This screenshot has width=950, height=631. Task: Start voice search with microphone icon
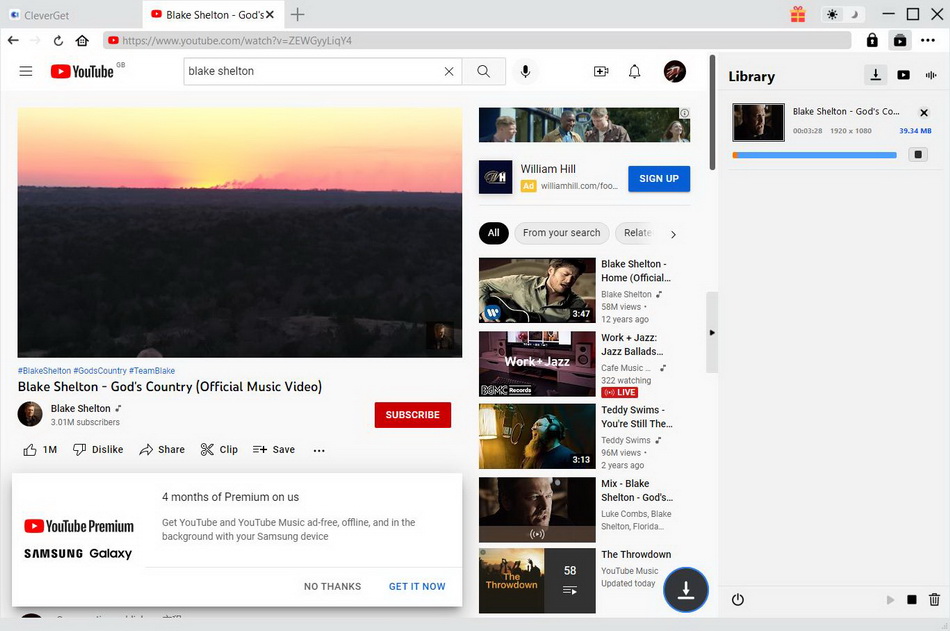[525, 72]
